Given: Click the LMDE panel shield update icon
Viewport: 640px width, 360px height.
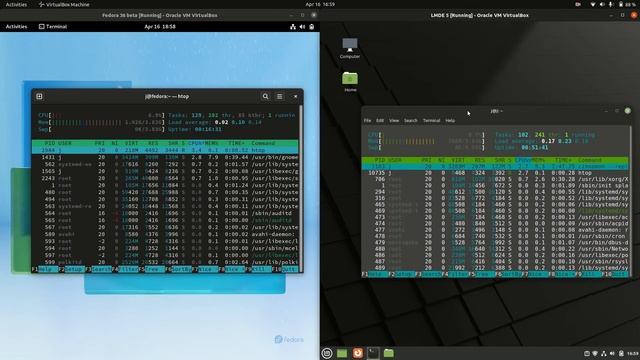Looking at the screenshot, I should pyautogui.click(x=595, y=353).
